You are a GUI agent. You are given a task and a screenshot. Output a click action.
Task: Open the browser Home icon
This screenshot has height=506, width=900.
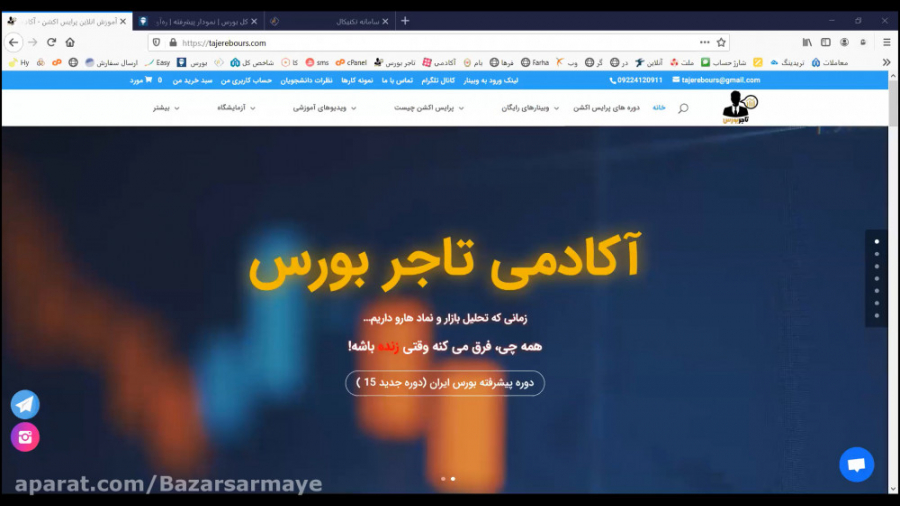[x=70, y=42]
